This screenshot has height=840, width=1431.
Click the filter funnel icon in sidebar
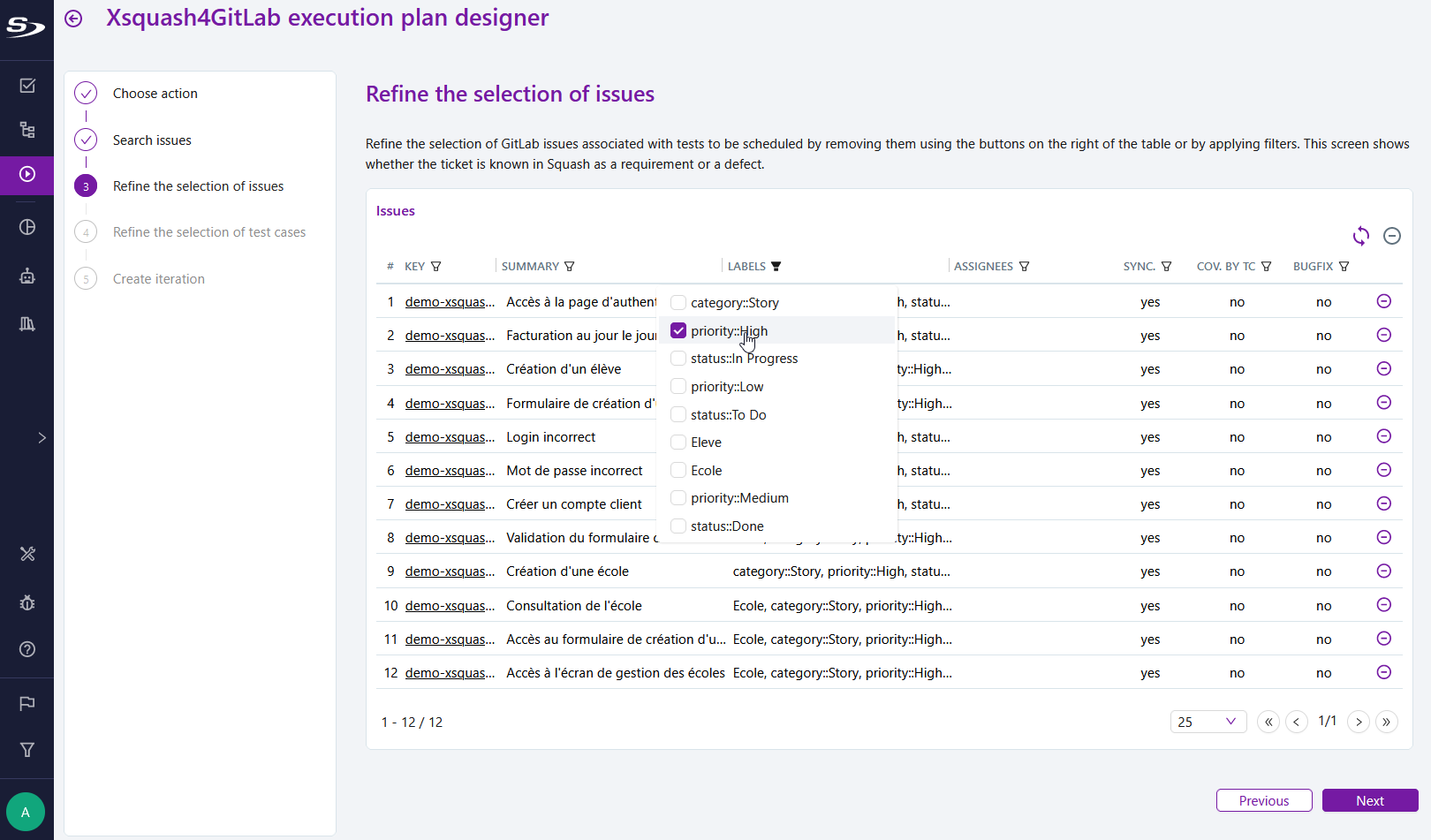pyautogui.click(x=27, y=750)
